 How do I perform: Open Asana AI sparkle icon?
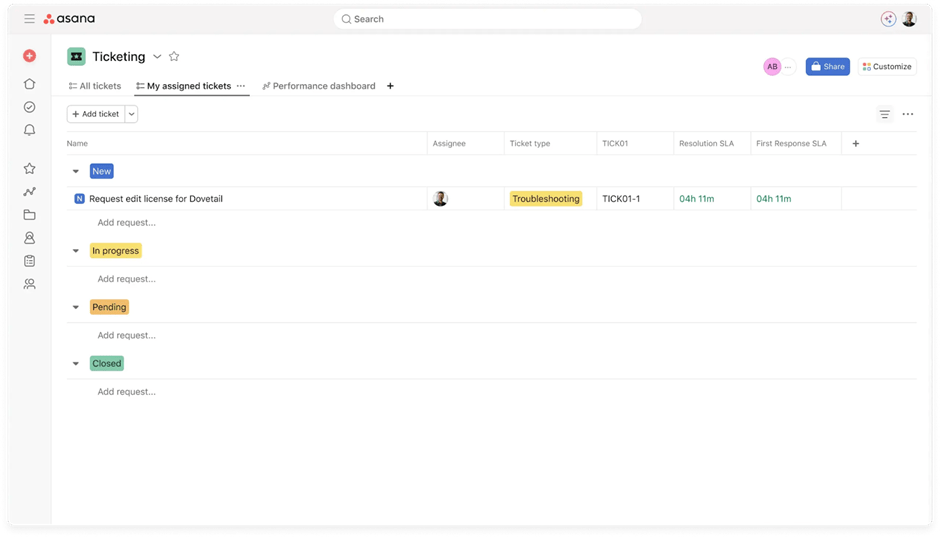pos(888,19)
